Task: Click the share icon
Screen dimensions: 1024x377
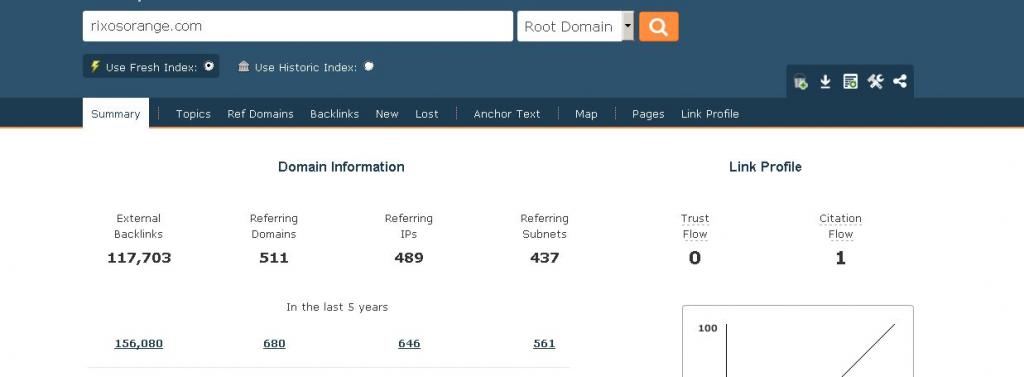Action: click(x=900, y=82)
